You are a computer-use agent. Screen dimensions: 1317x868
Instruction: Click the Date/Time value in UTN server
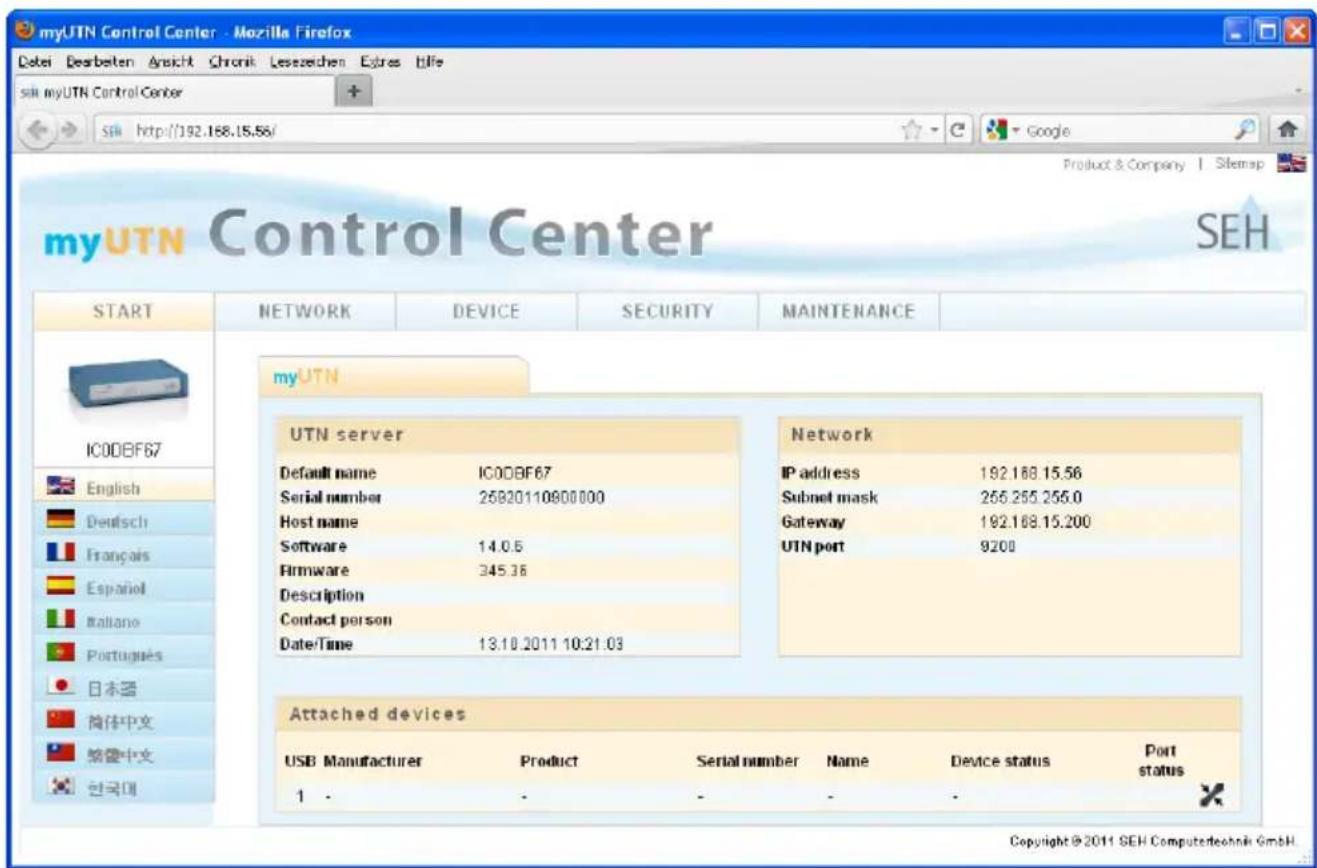[x=551, y=645]
